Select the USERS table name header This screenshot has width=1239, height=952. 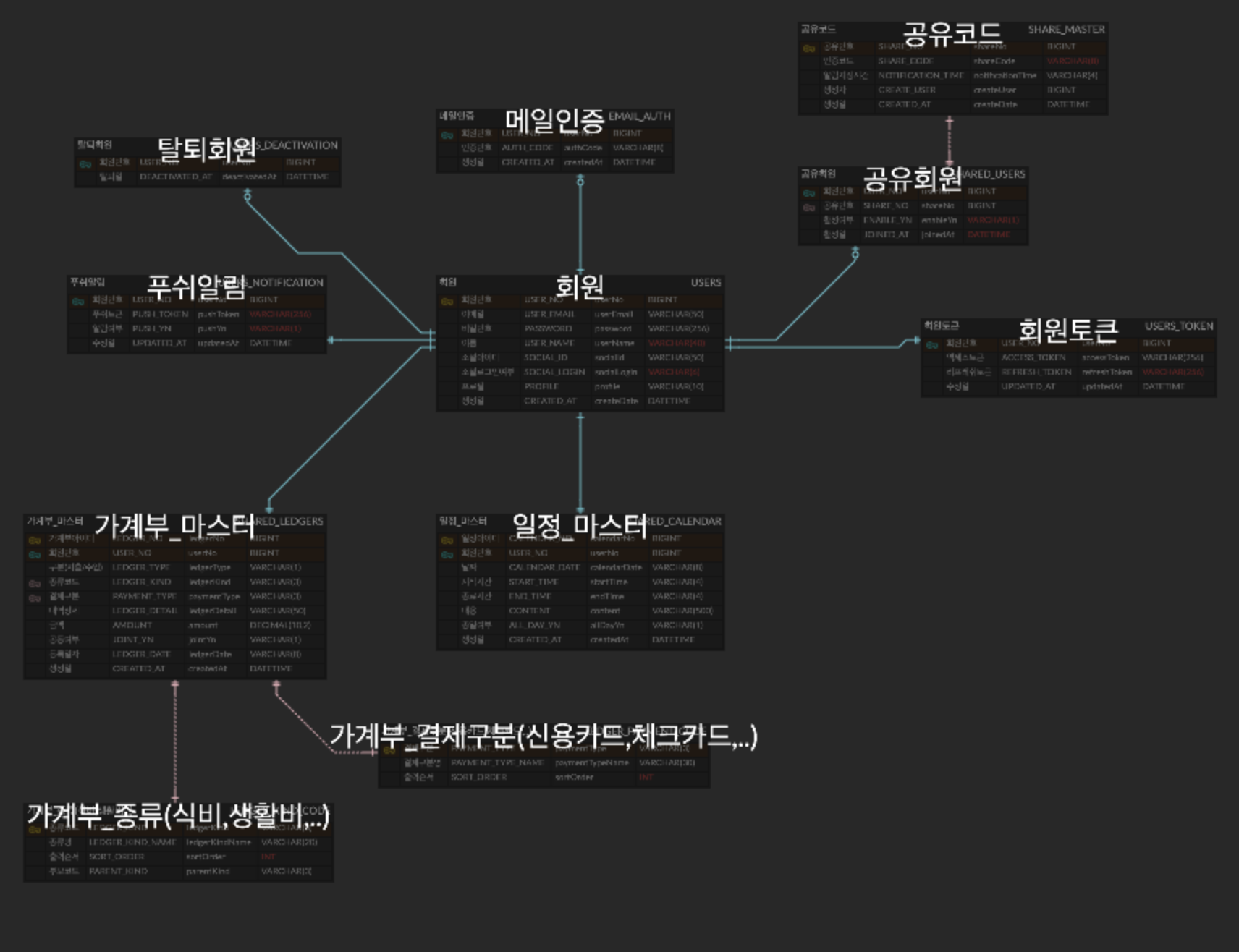coord(706,283)
